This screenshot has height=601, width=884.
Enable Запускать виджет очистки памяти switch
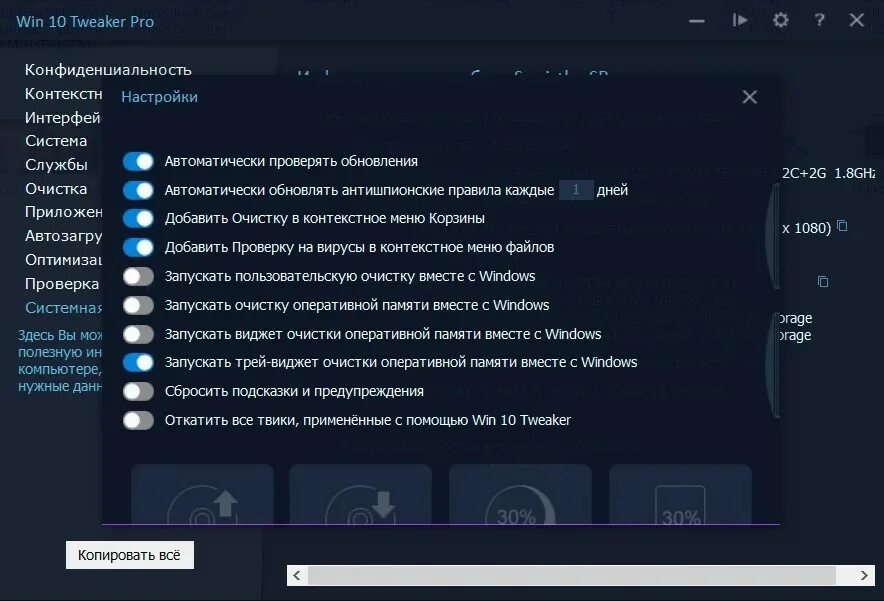tap(138, 334)
